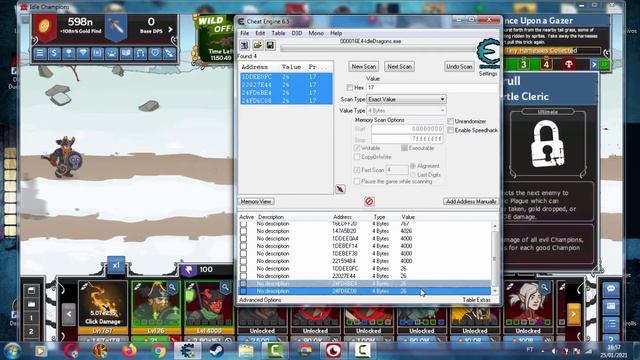The height and width of the screenshot is (360, 640).
Task: Toggle the Hex checkbox
Action: (350, 87)
